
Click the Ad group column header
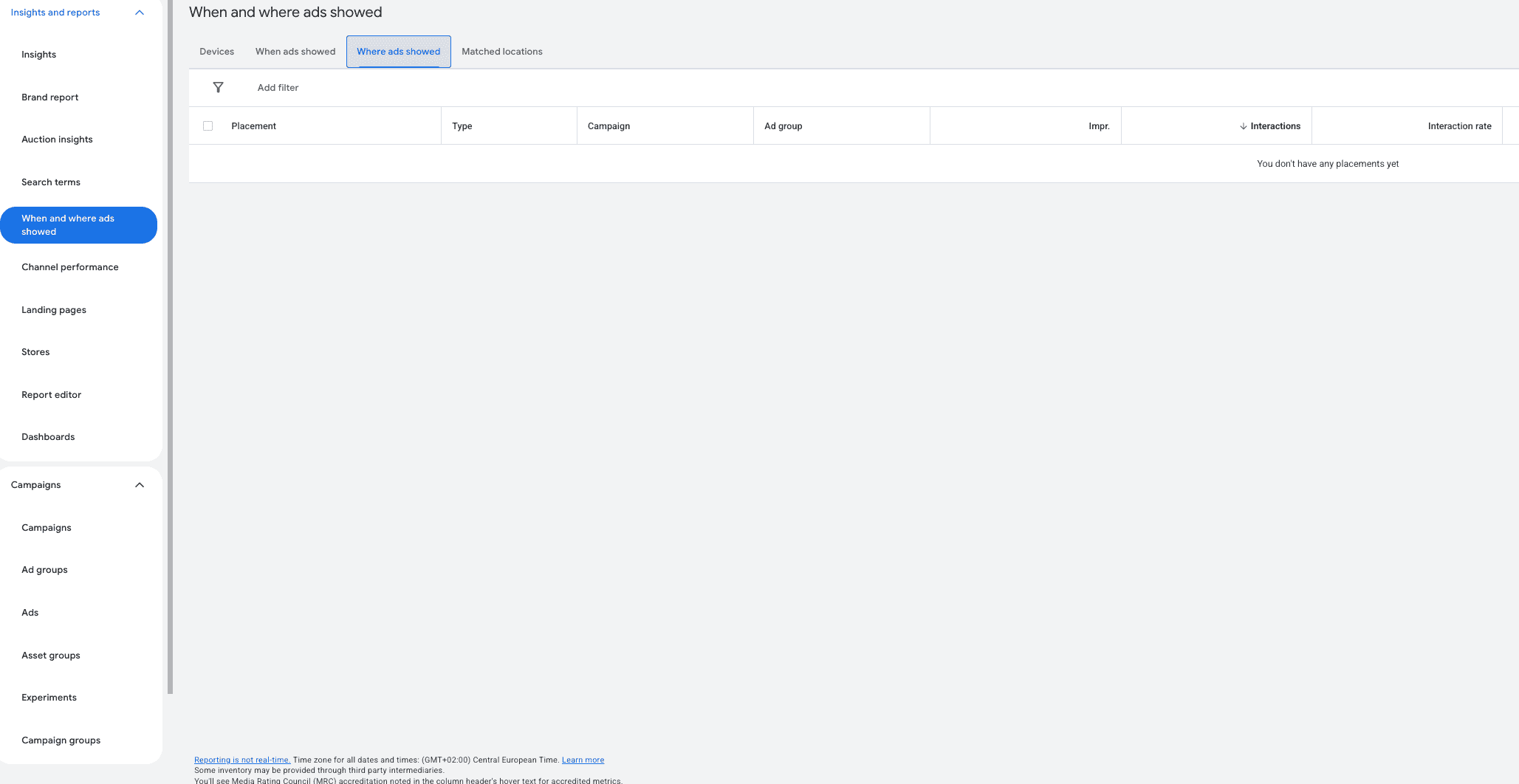[783, 126]
